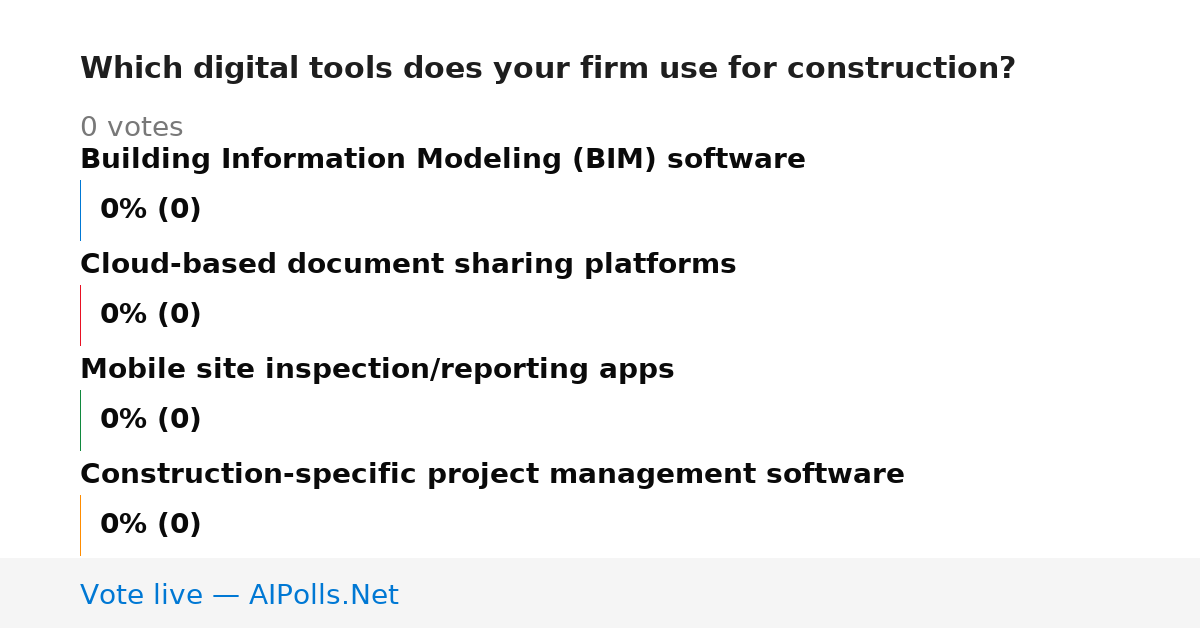Viewport: 1200px width, 628px height.
Task: Click 0% (0) under BIM software
Action: pyautogui.click(x=150, y=210)
